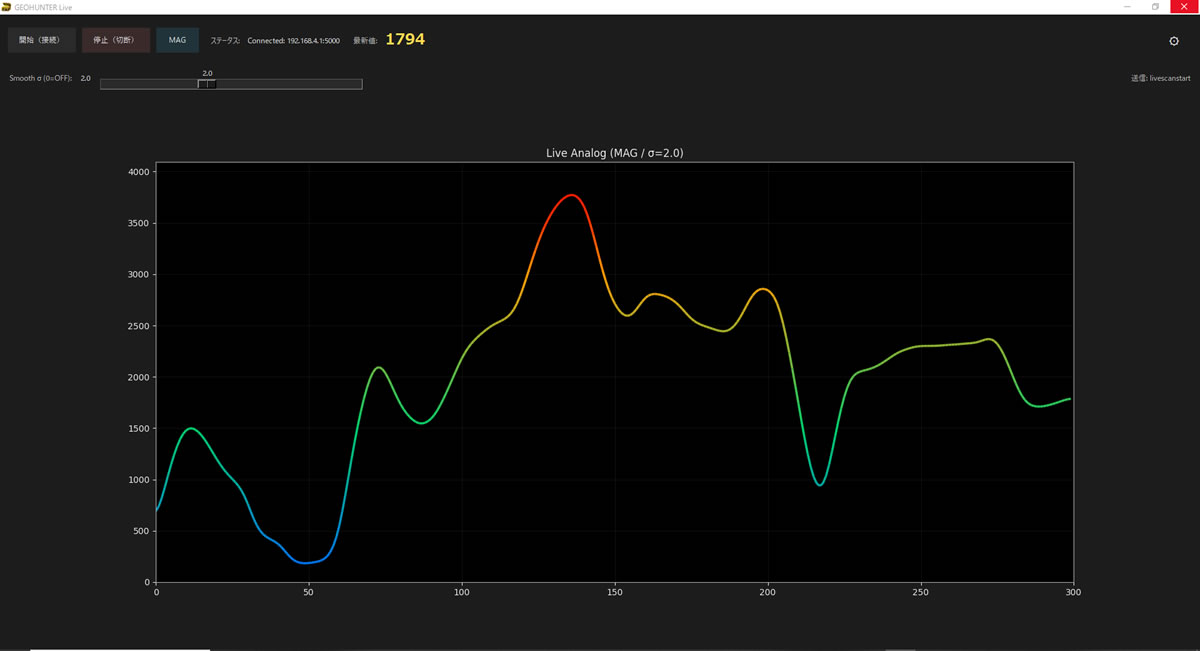
Task: Click the status text Connected: 192.168.4.1:5000
Action: pyautogui.click(x=293, y=41)
